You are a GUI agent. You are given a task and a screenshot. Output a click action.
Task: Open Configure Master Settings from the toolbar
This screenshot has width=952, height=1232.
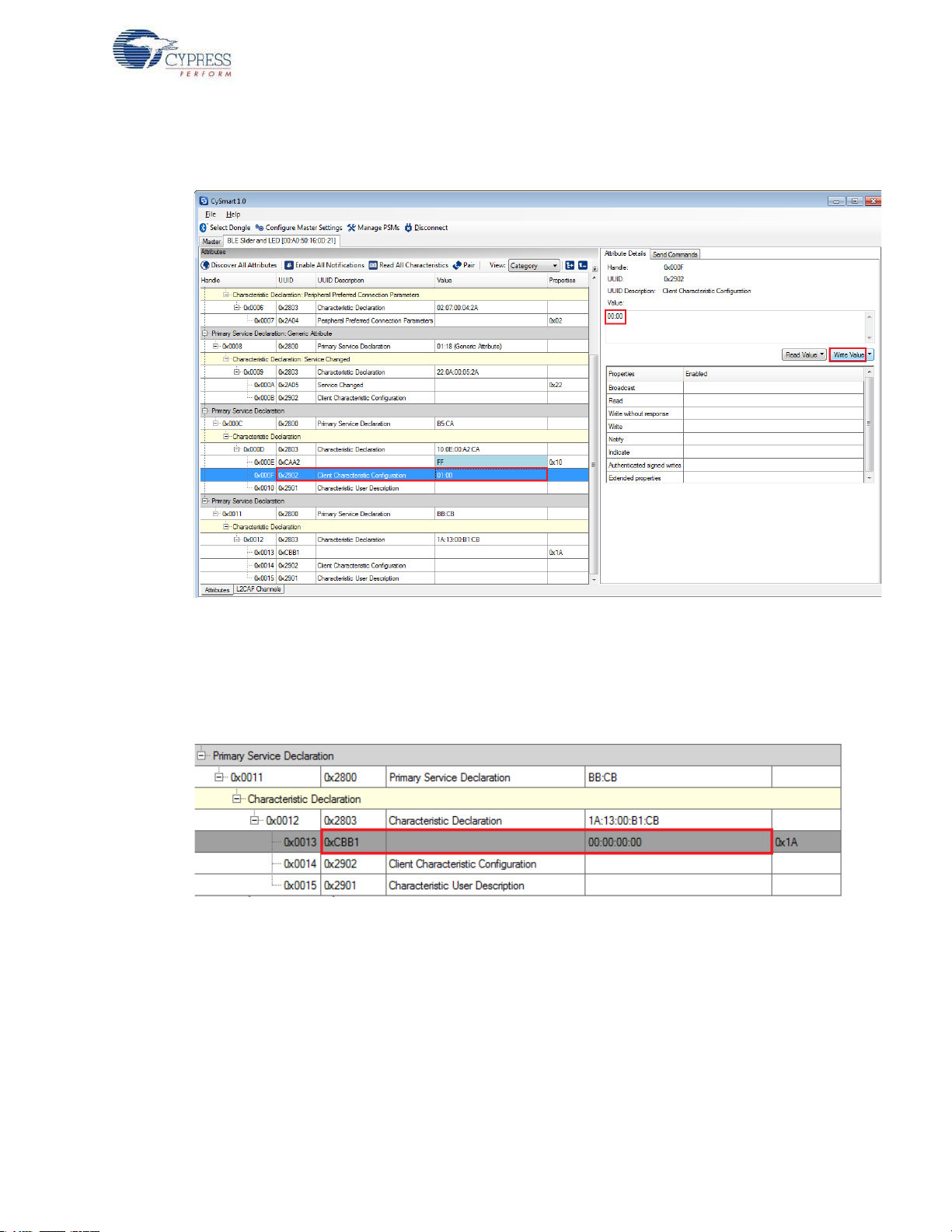point(298,228)
